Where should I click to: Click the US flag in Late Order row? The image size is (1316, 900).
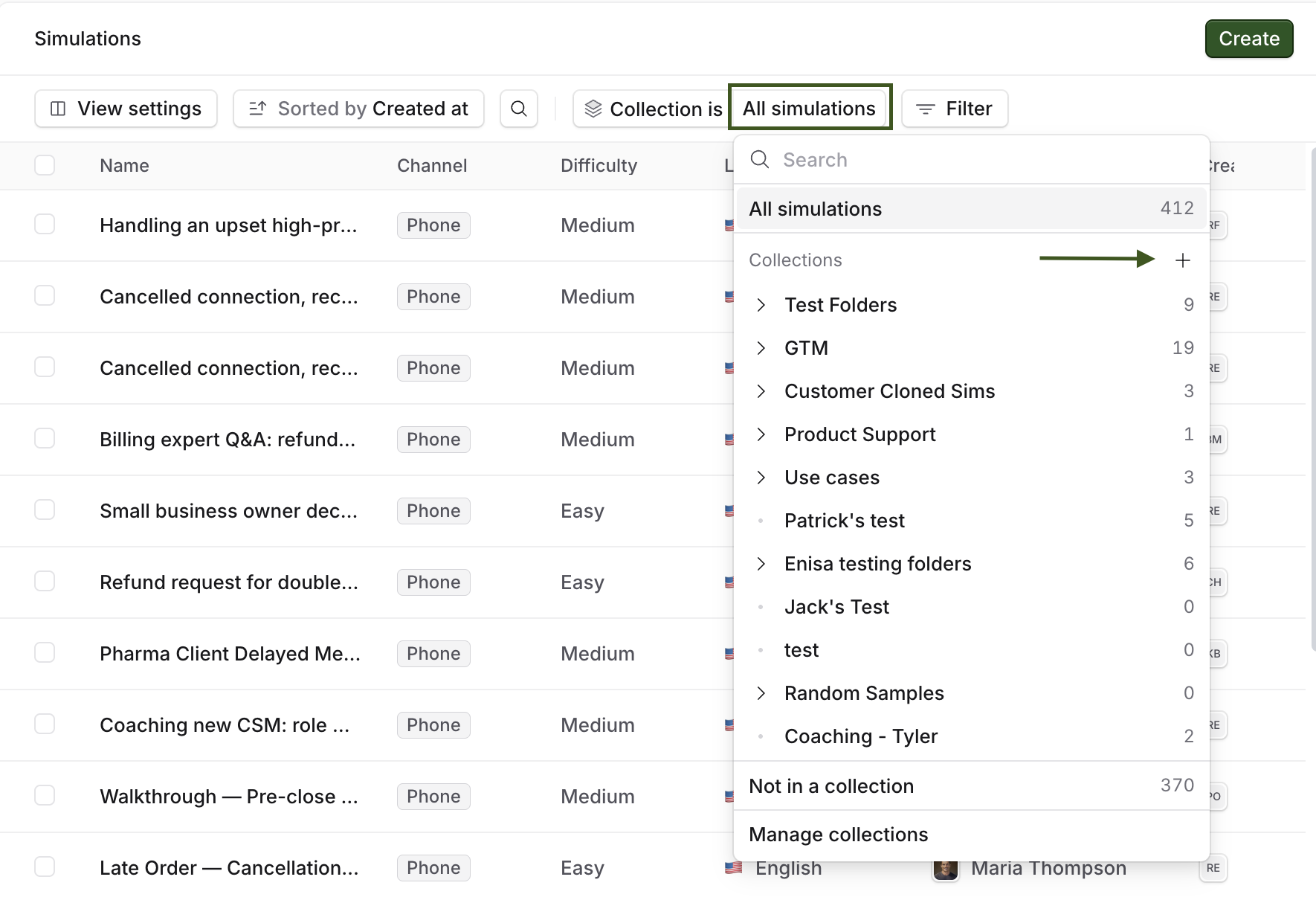click(x=733, y=868)
